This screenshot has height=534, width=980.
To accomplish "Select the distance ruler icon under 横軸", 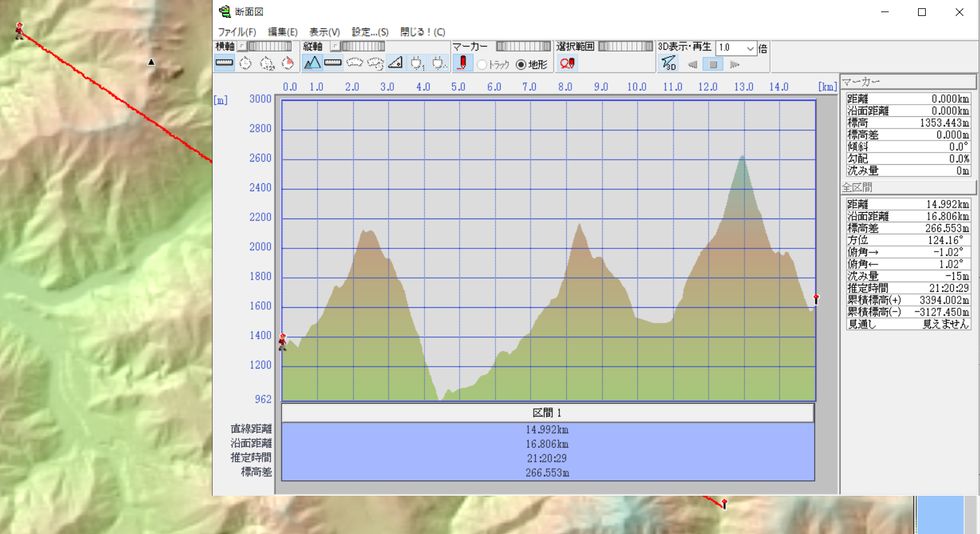I will pyautogui.click(x=224, y=64).
